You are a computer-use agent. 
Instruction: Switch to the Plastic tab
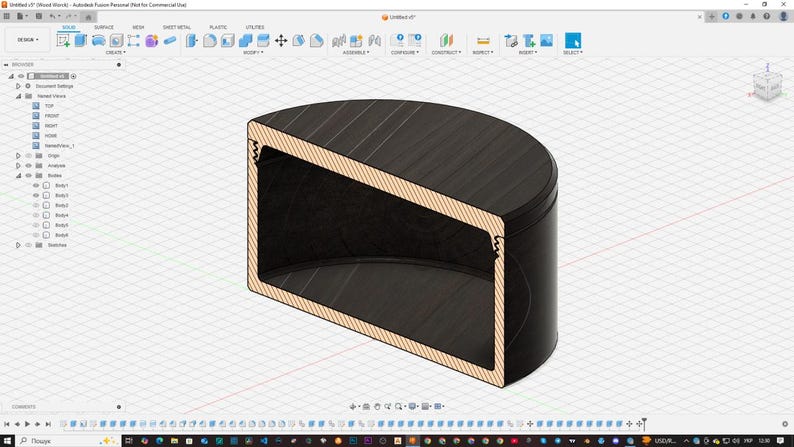coord(218,27)
